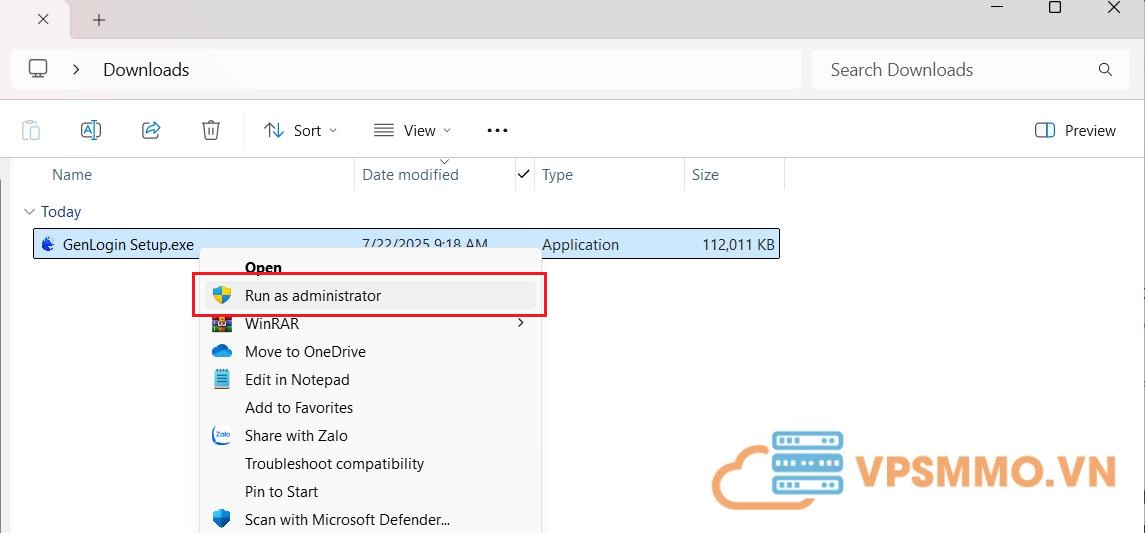Click the Paste clipboard icon
This screenshot has height=533, width=1145.
pos(31,130)
